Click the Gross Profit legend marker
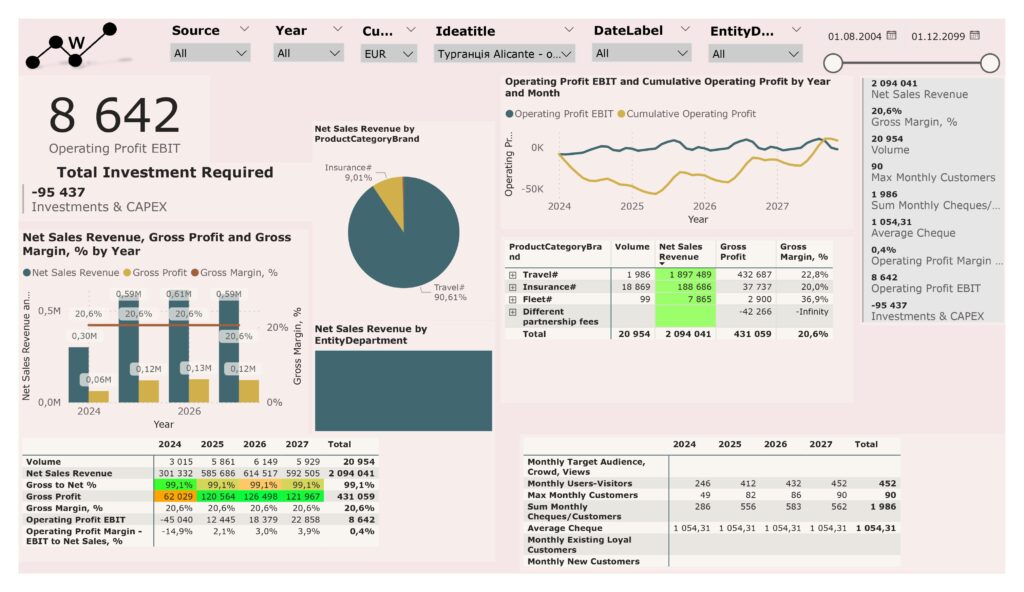Image resolution: width=1024 pixels, height=592 pixels. click(x=127, y=272)
